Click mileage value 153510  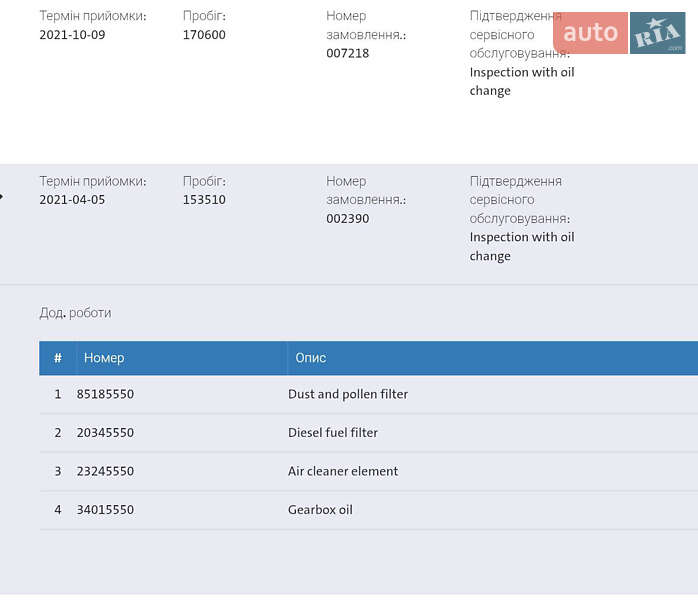point(204,200)
